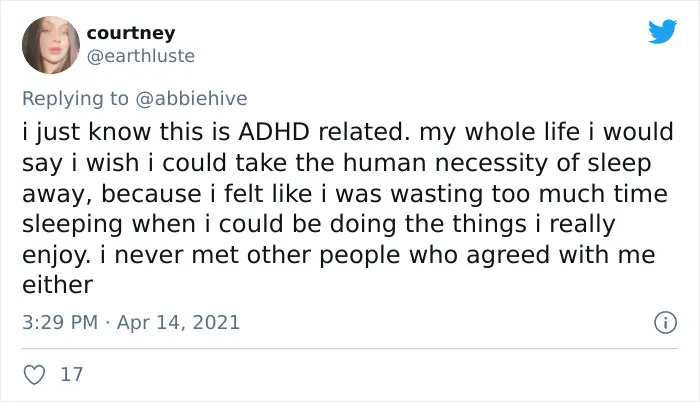Viewport: 700px width, 402px height.
Task: Select the 17 likes count
Action: point(71,374)
